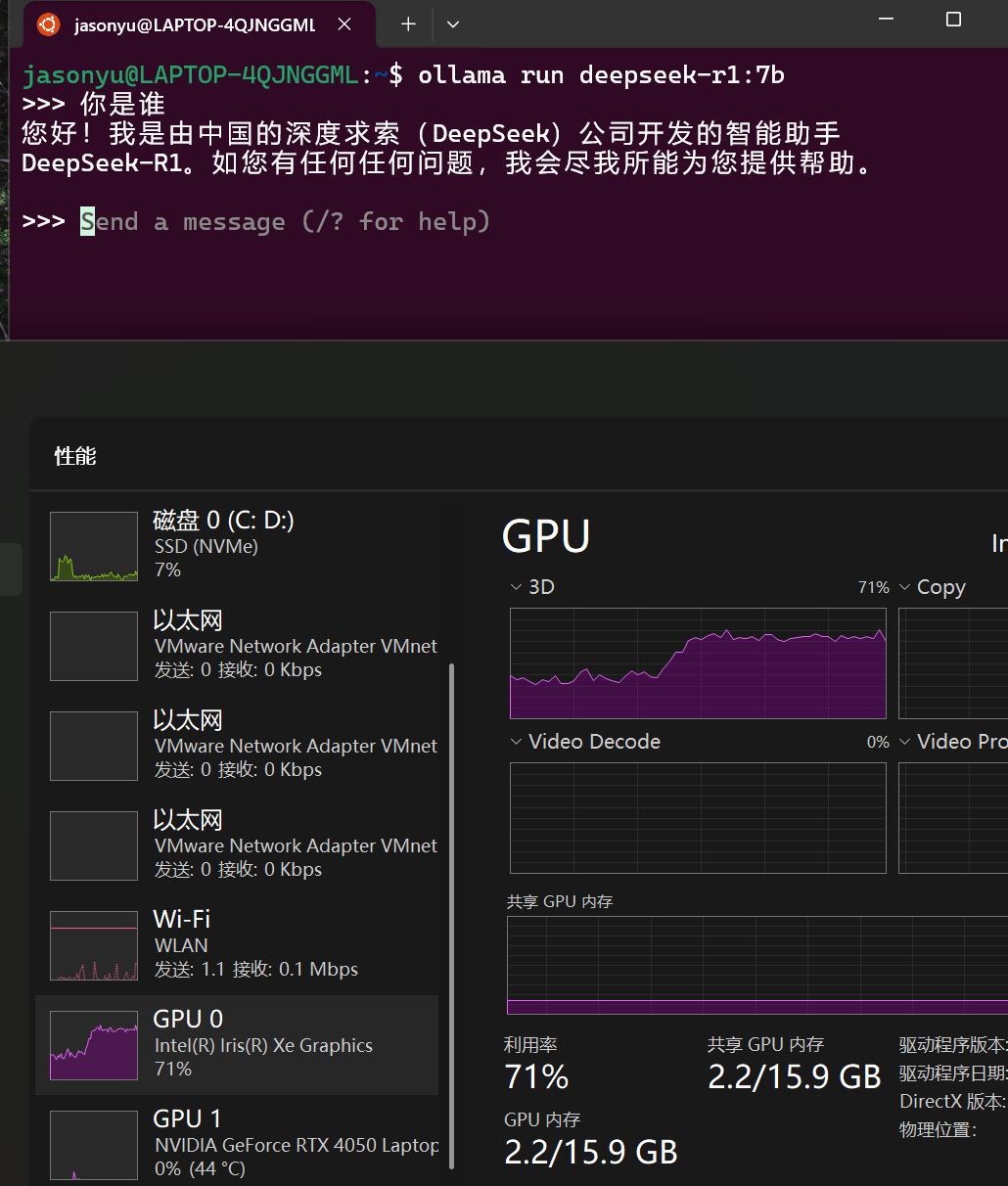The width and height of the screenshot is (1008, 1186).
Task: Open the Video Processing engine dropdown
Action: [x=905, y=742]
